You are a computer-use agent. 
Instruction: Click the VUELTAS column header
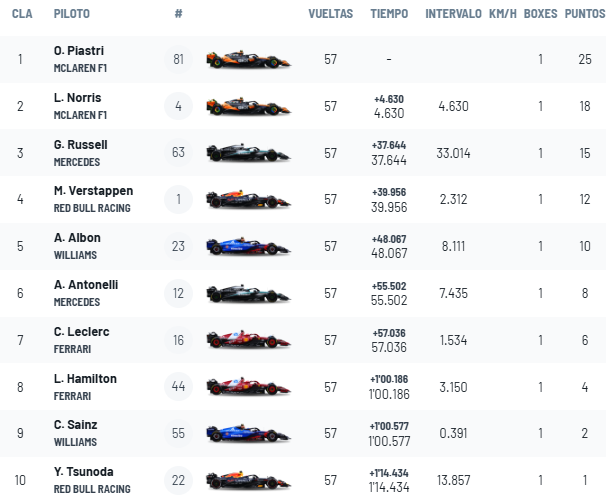(x=330, y=14)
